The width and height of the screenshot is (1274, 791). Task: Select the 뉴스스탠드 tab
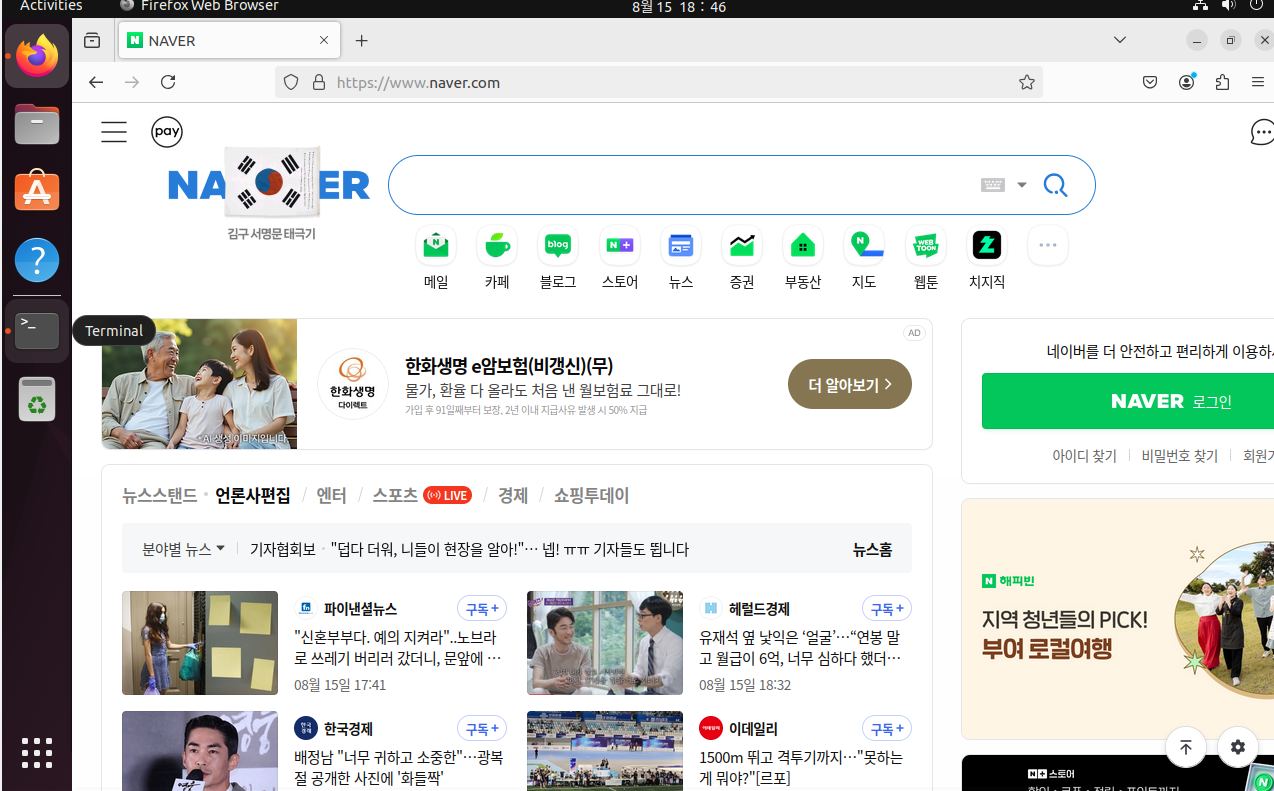click(160, 495)
